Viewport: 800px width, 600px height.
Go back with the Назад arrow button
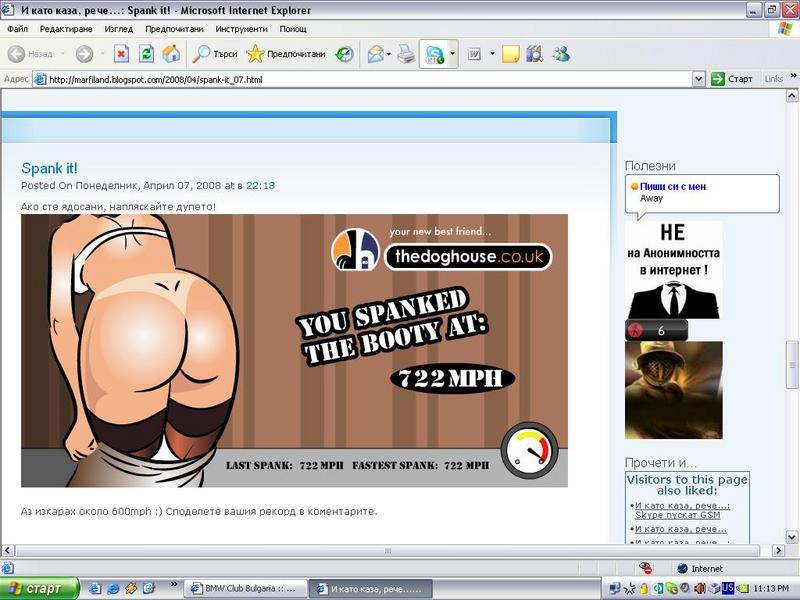(x=30, y=54)
